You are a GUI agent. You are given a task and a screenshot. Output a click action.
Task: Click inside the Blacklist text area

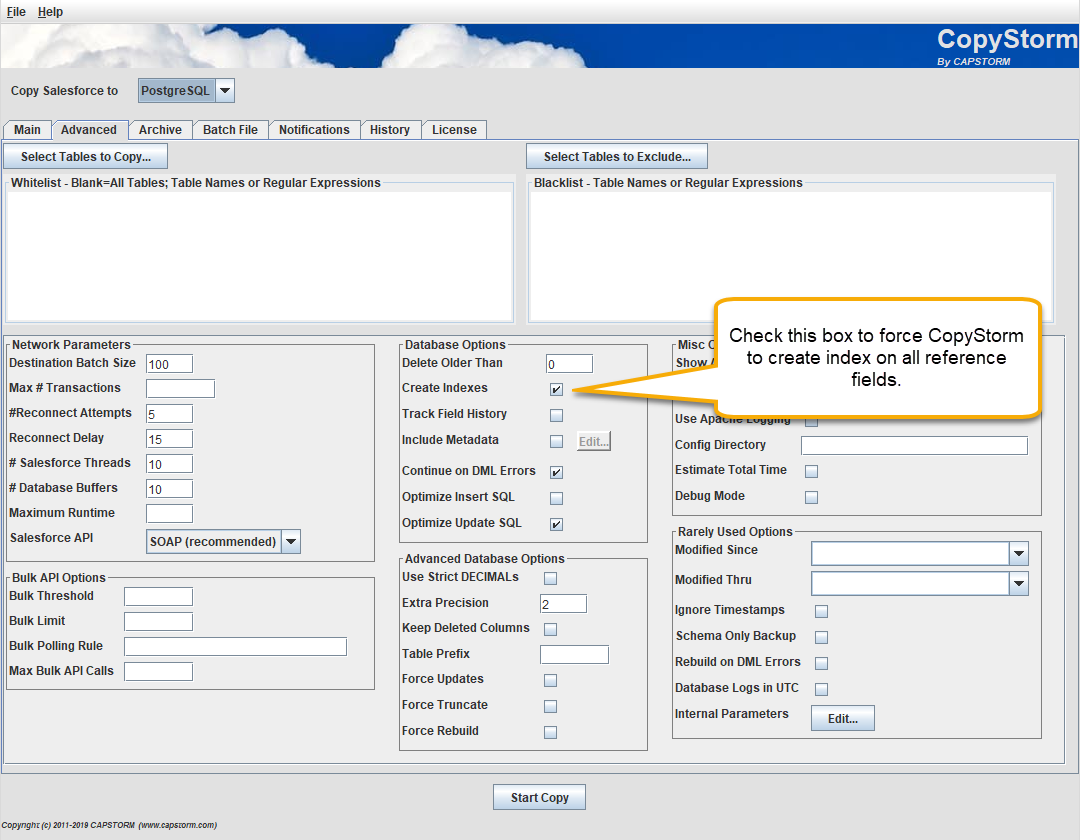point(791,255)
